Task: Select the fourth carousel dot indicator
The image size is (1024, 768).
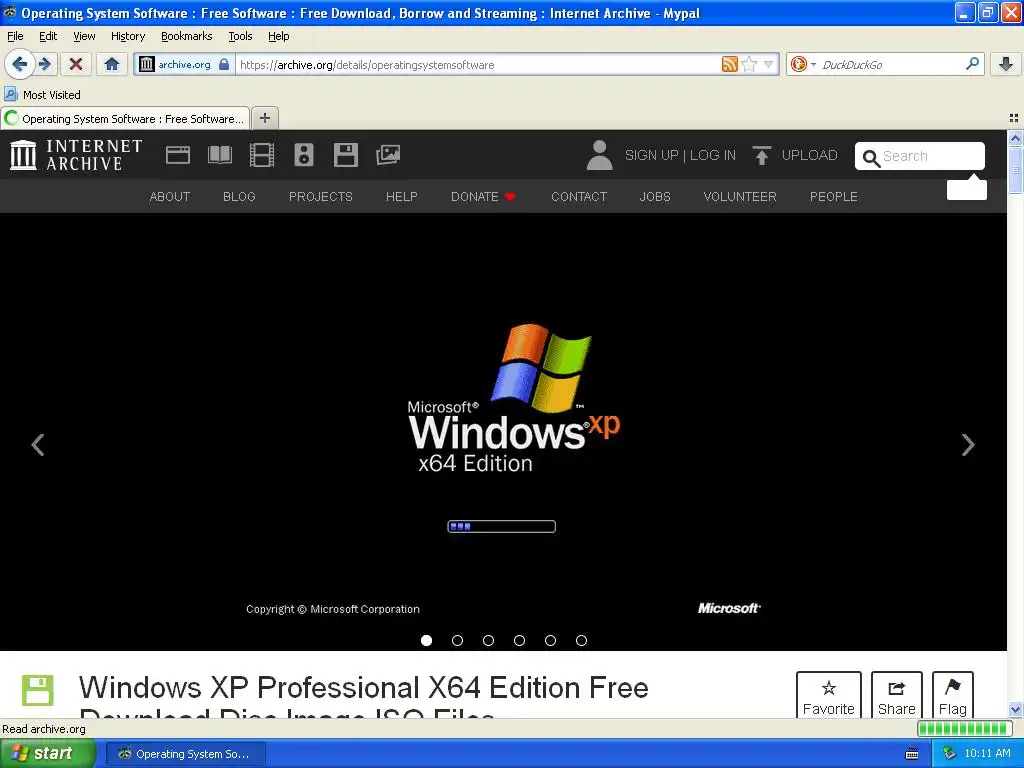Action: 519,640
